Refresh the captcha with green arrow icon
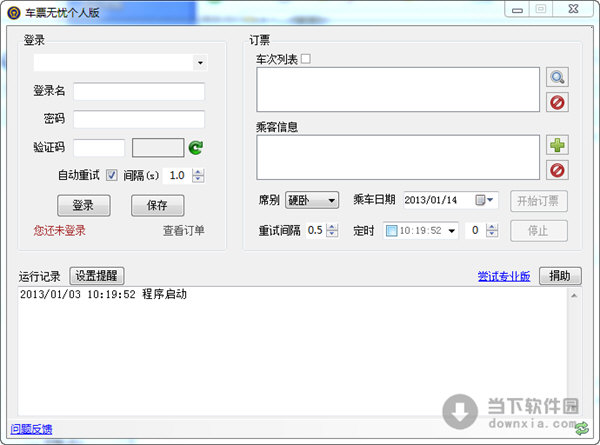The width and height of the screenshot is (600, 445). pos(196,148)
